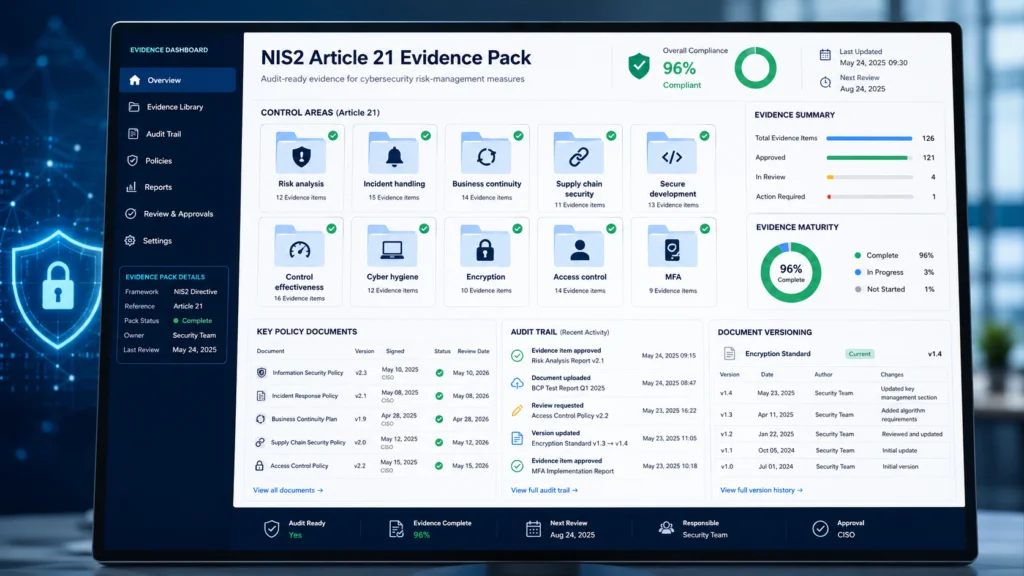Click Business Continuity Plan status checkmark
1024x576 pixels.
click(439, 419)
